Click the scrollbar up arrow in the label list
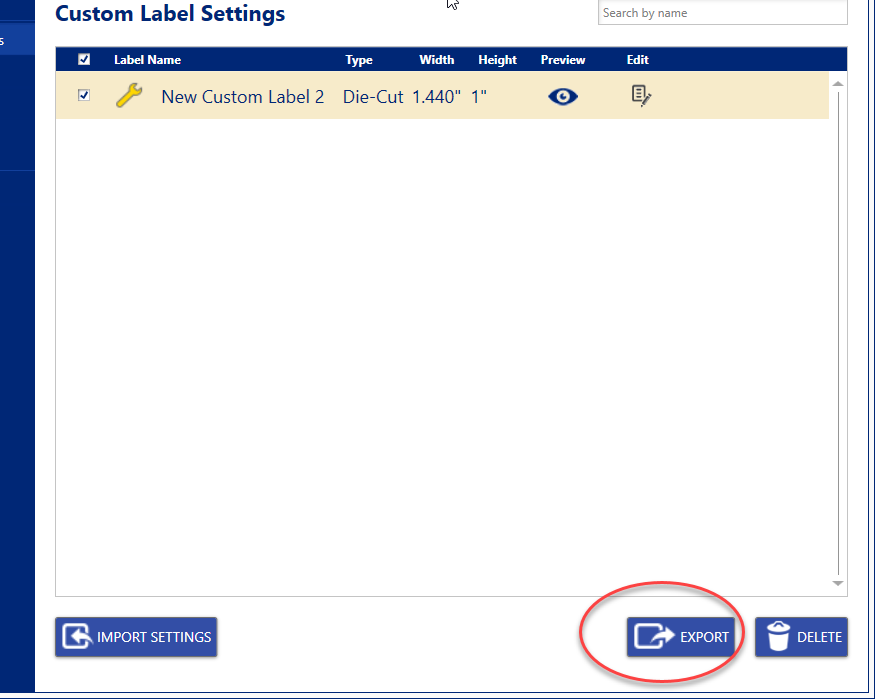 click(x=838, y=84)
